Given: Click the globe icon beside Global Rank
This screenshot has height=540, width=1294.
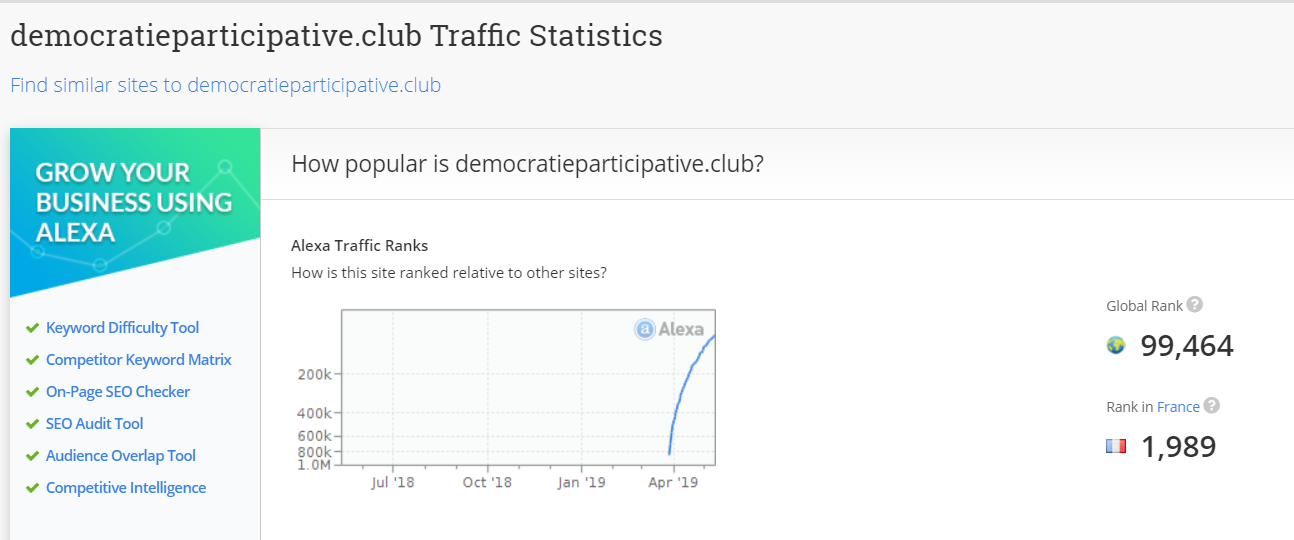Looking at the screenshot, I should click(1116, 346).
